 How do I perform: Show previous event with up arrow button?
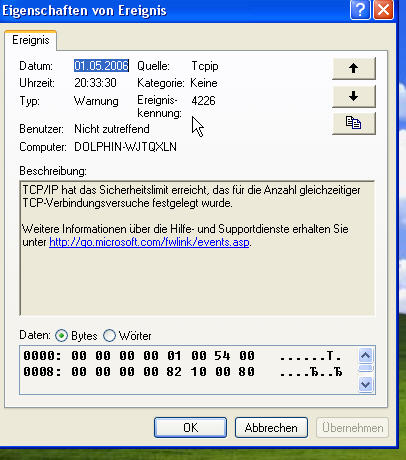click(354, 68)
